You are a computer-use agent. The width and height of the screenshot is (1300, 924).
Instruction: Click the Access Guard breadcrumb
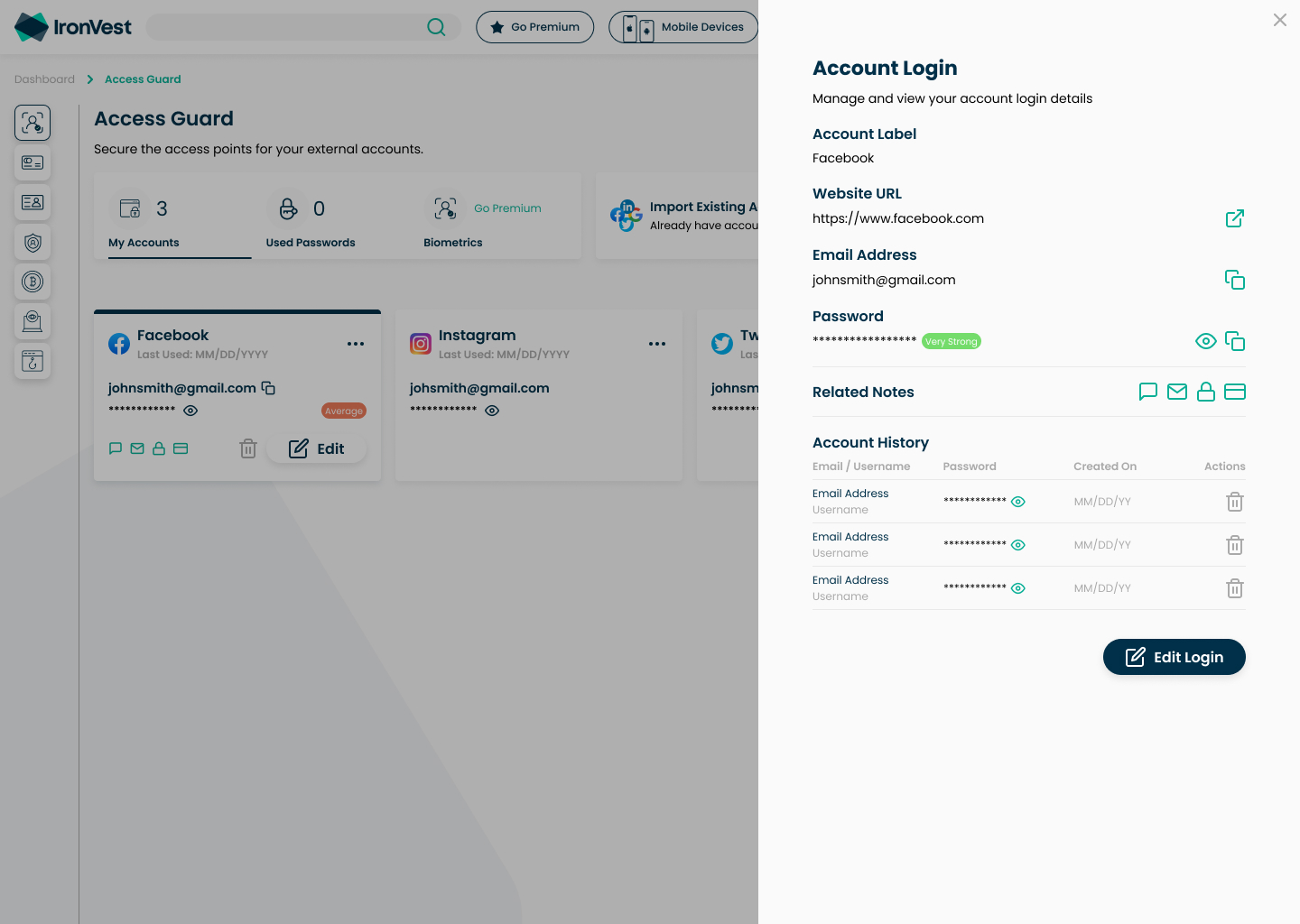tap(143, 79)
